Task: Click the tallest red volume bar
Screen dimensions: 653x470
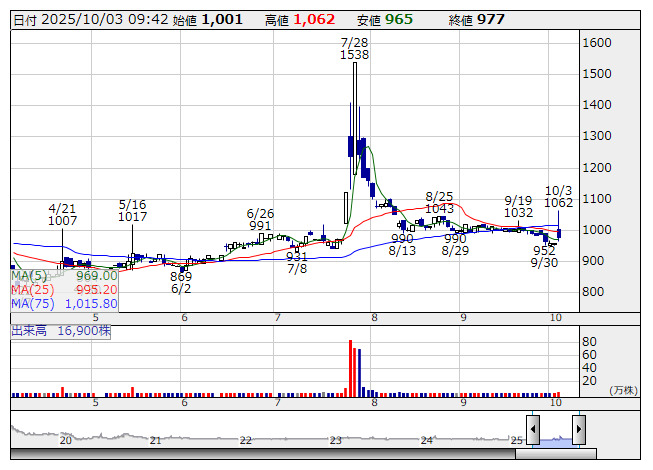Action: click(x=350, y=369)
